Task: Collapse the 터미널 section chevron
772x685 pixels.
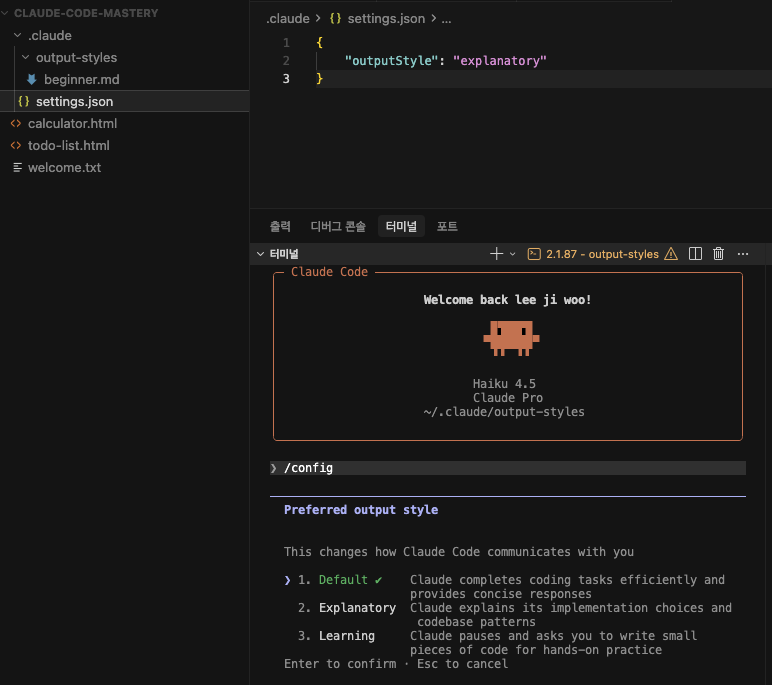Action: pos(260,254)
